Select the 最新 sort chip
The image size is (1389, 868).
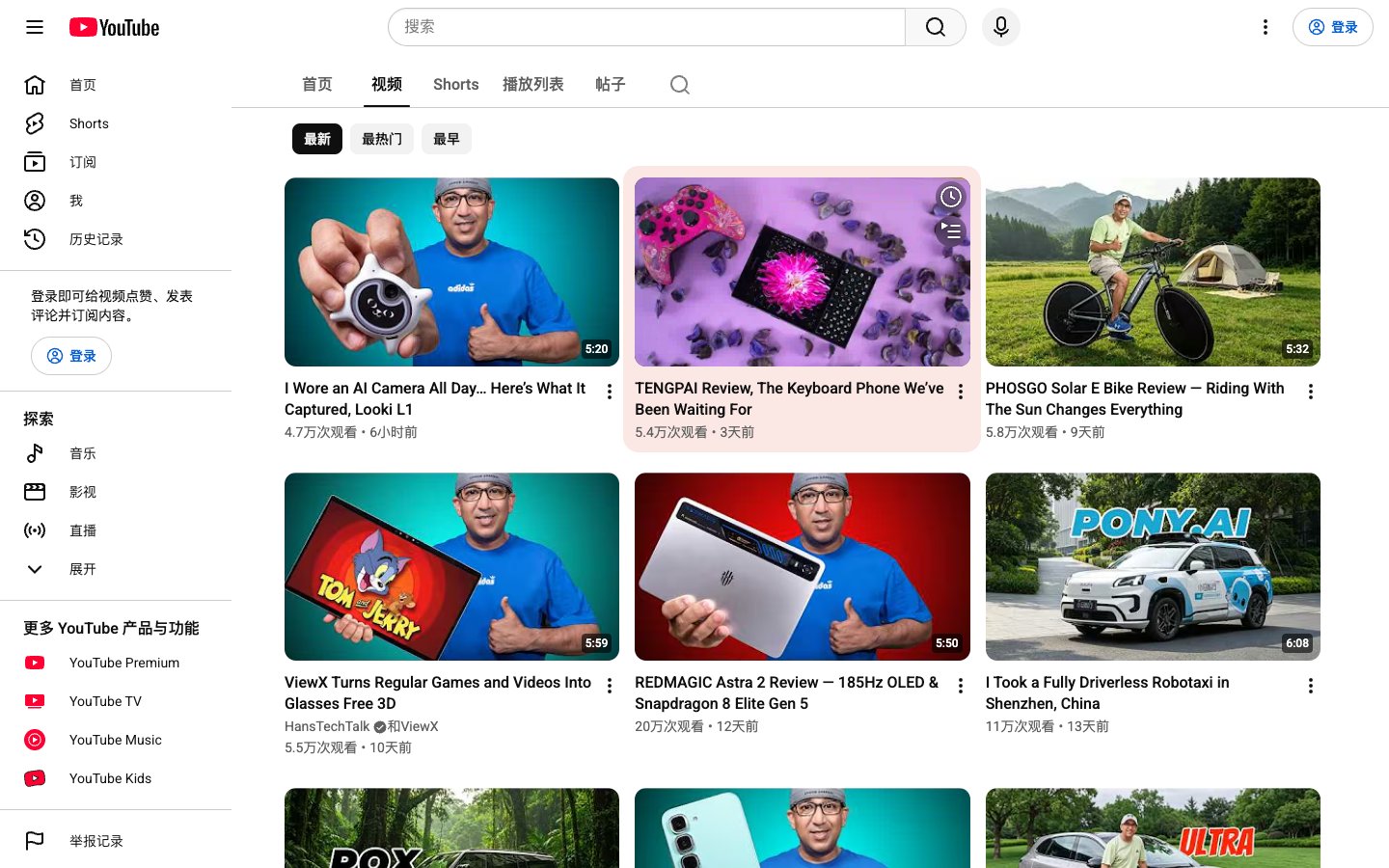[x=317, y=139]
